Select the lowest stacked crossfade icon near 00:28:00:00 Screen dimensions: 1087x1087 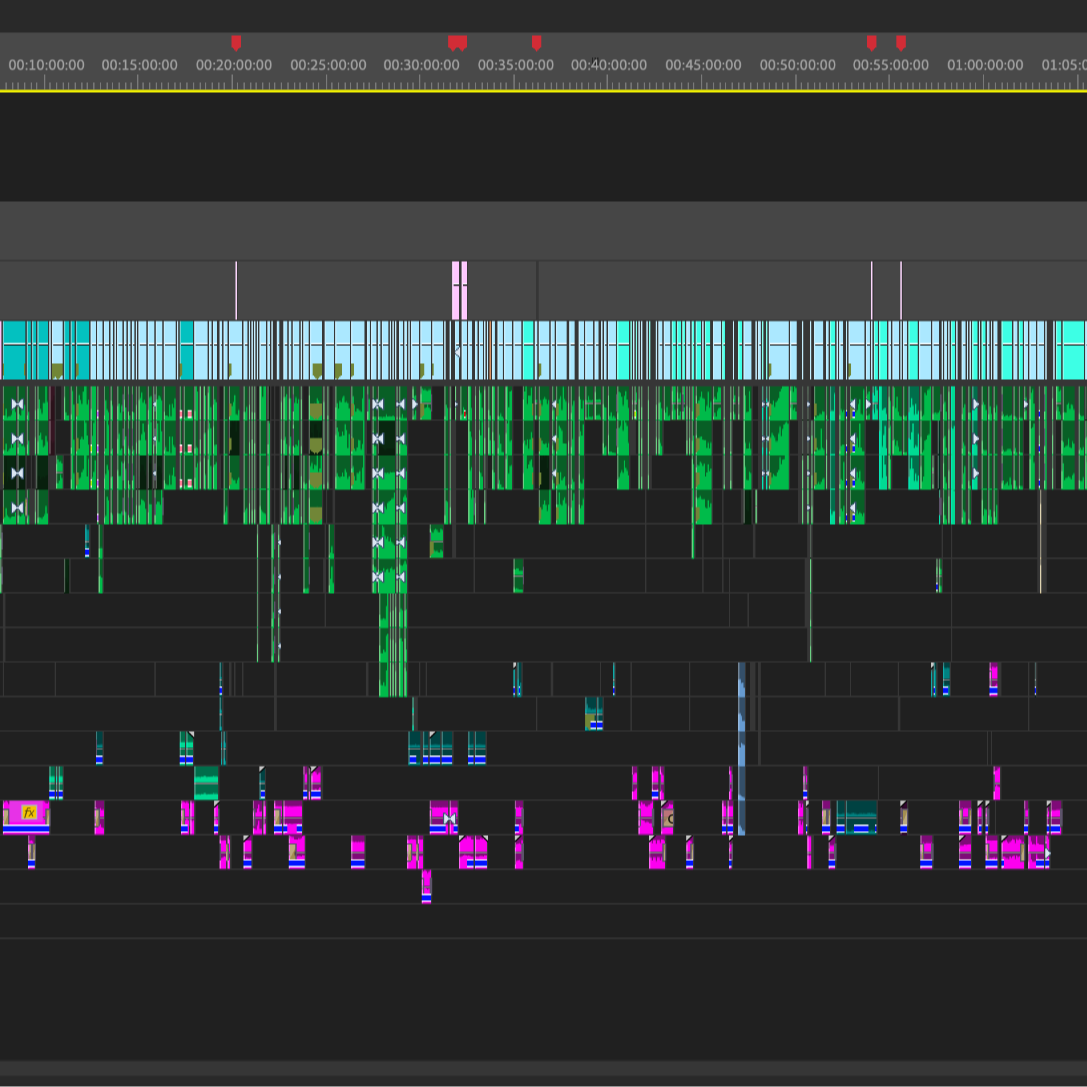378,577
